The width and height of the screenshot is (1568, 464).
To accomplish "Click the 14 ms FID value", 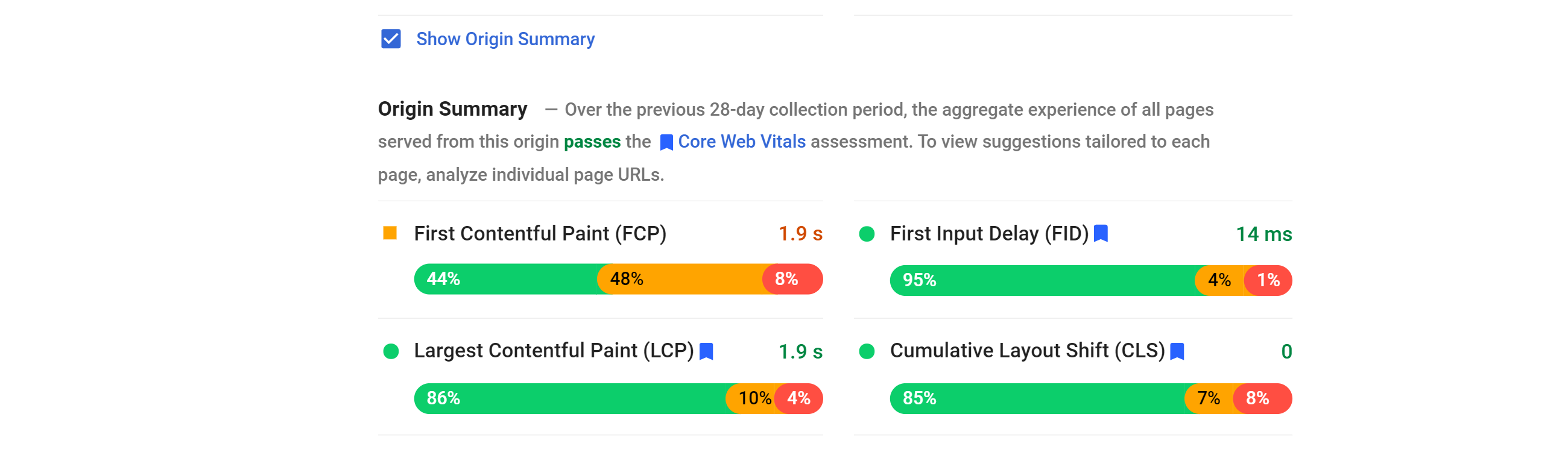I will tap(1263, 234).
